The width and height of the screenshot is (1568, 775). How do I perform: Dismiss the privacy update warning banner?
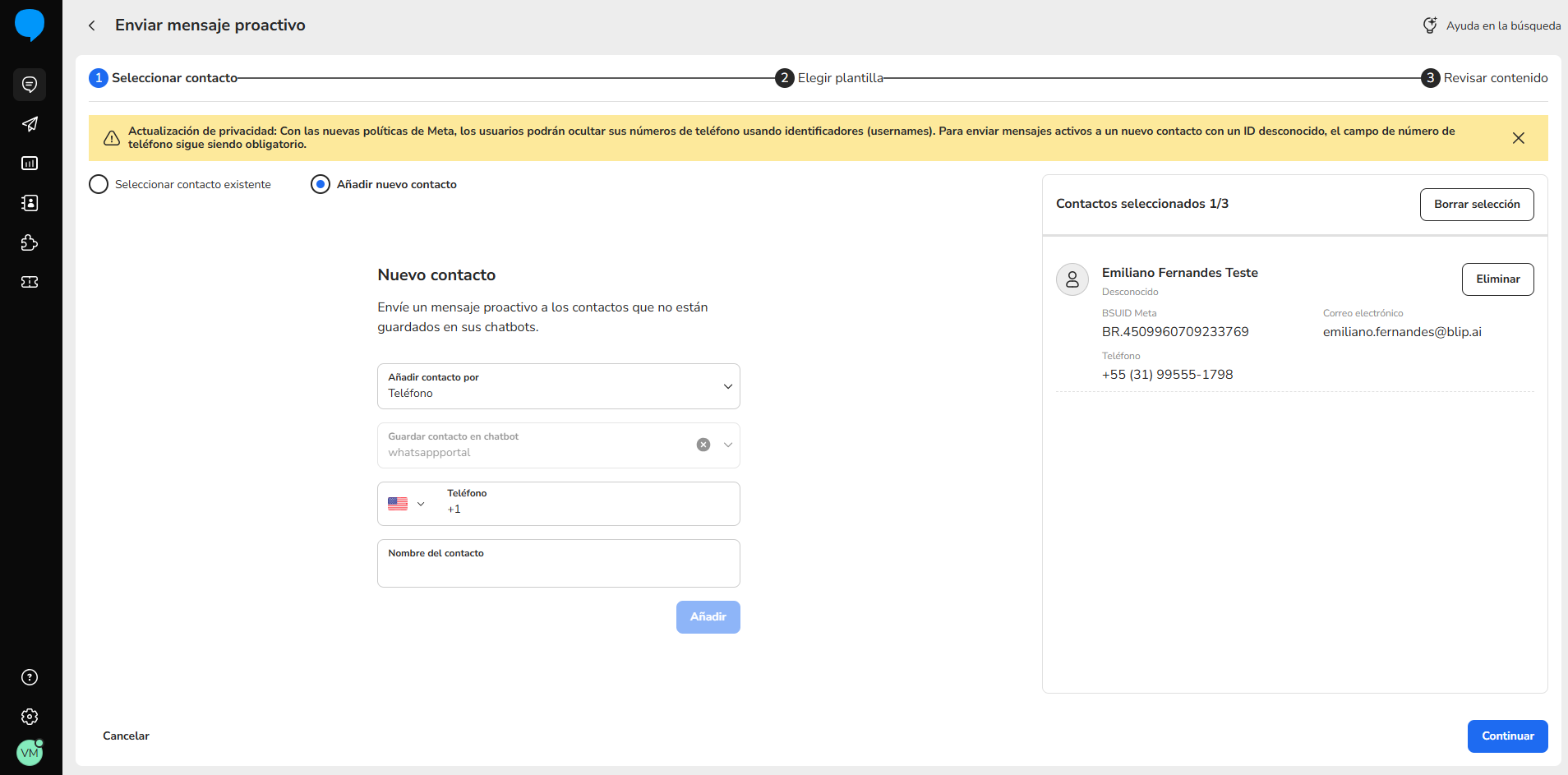tap(1519, 138)
